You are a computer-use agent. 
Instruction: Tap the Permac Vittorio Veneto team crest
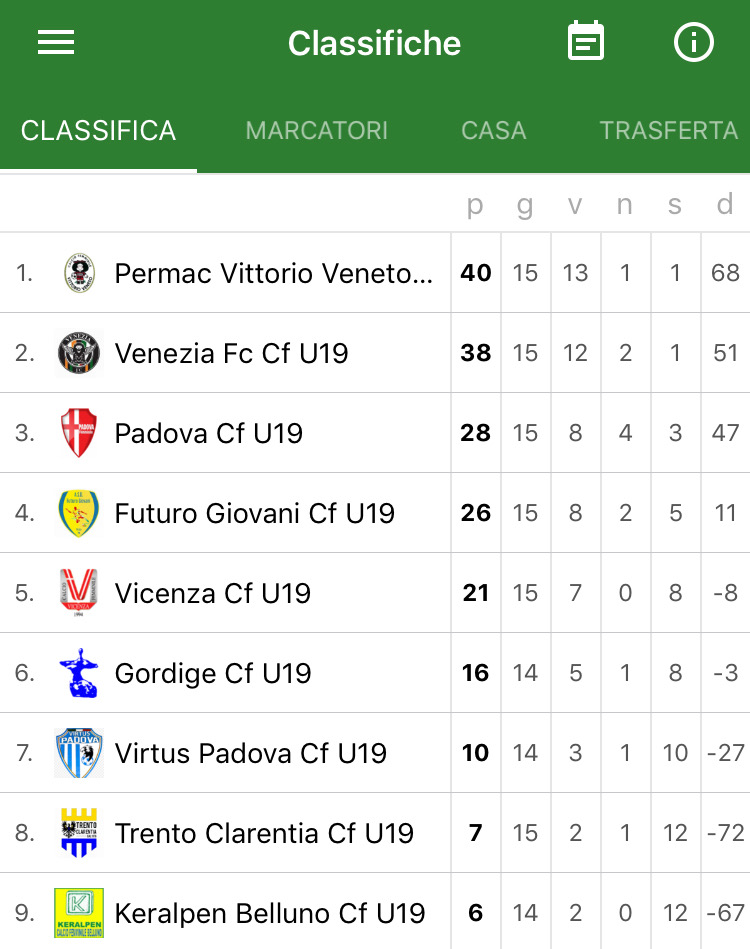[79, 273]
